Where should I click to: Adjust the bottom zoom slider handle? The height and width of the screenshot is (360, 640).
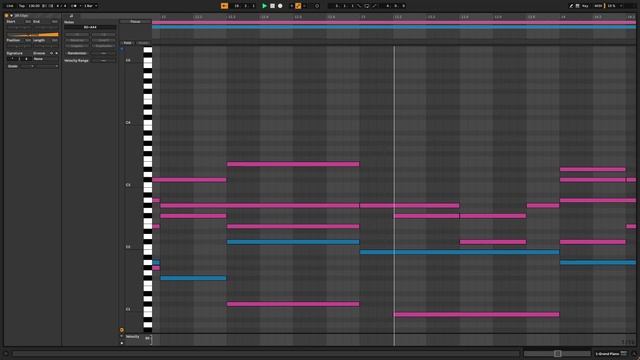click(558, 353)
